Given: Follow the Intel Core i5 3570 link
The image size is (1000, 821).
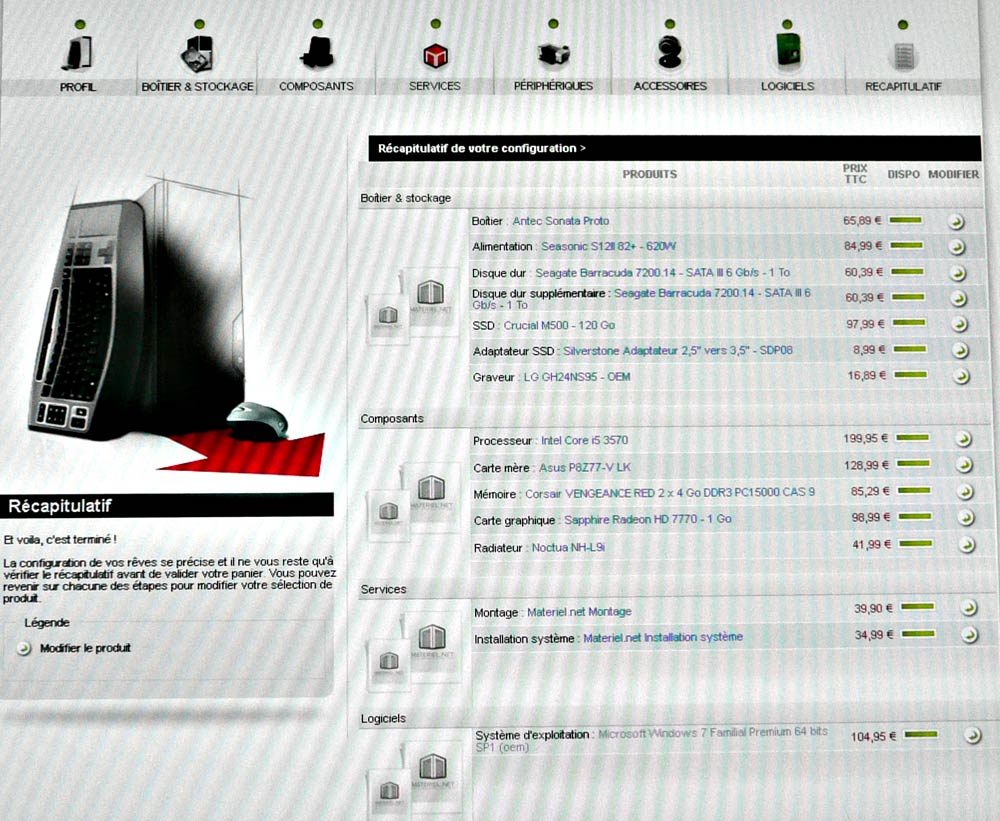Looking at the screenshot, I should click(x=585, y=440).
